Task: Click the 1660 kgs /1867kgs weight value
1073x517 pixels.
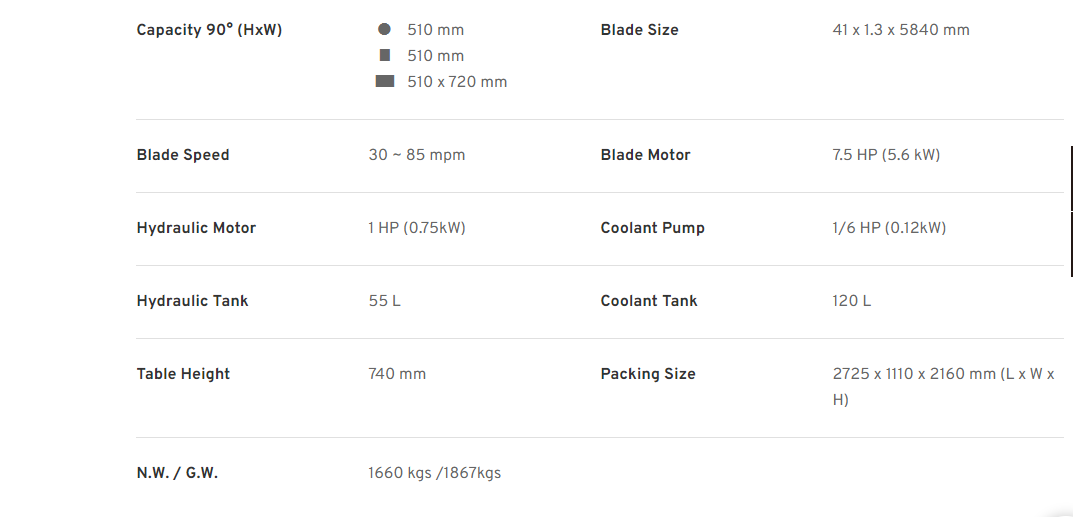Action: coord(435,473)
